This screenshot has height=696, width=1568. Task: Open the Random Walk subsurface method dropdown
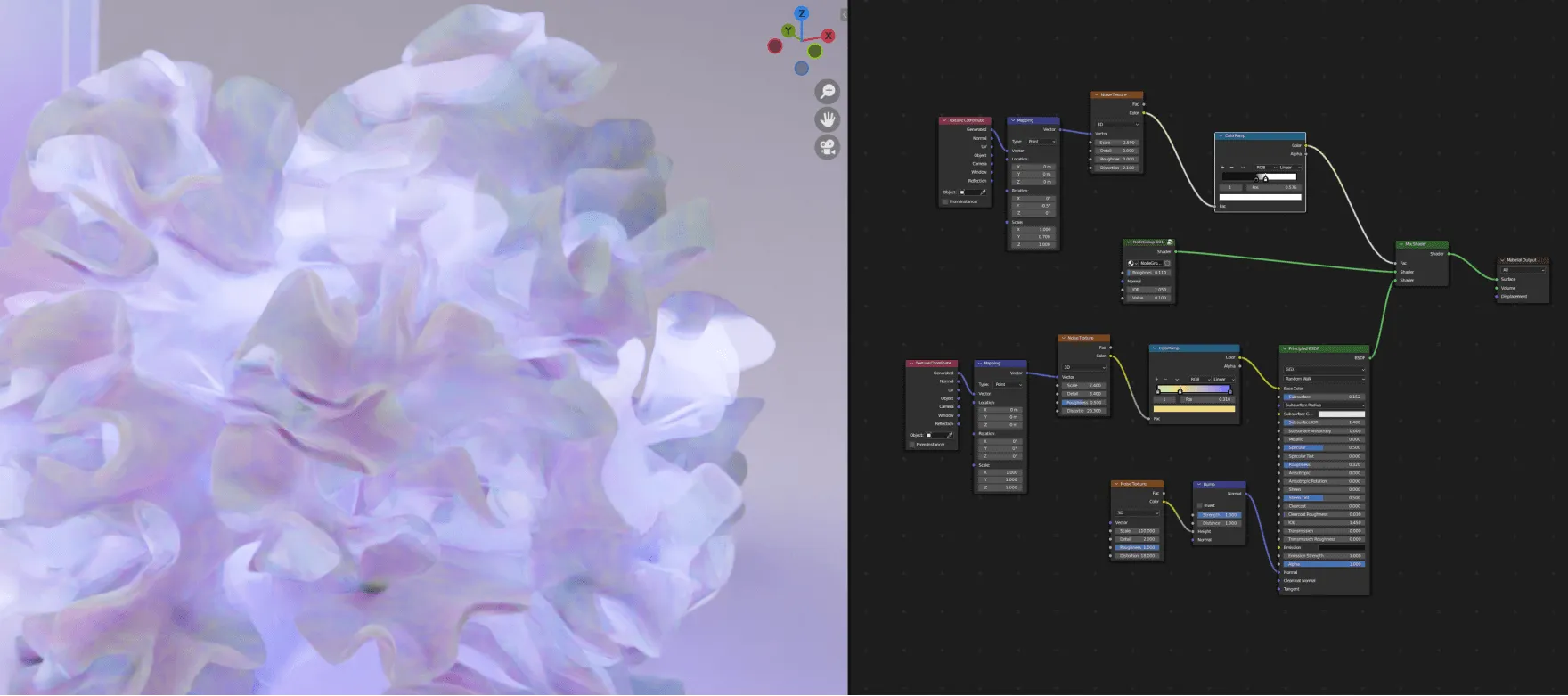click(1325, 379)
